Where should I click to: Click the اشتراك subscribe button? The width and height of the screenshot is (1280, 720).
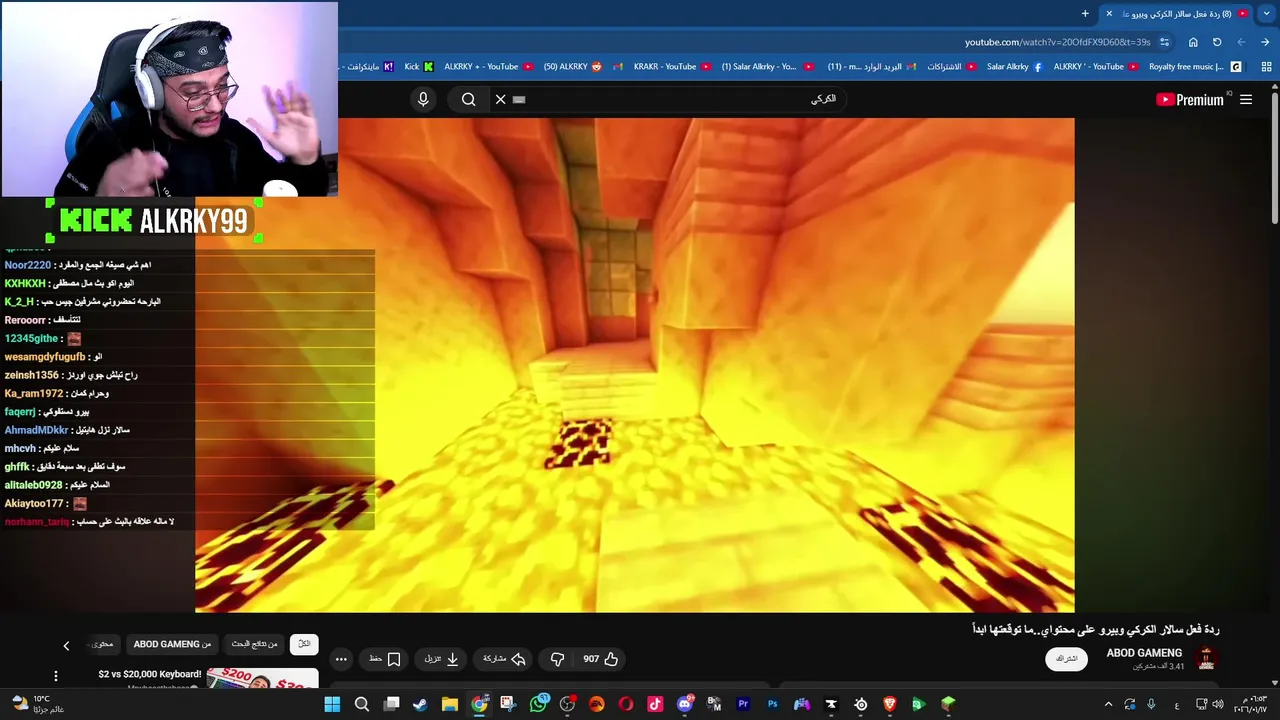point(1066,659)
